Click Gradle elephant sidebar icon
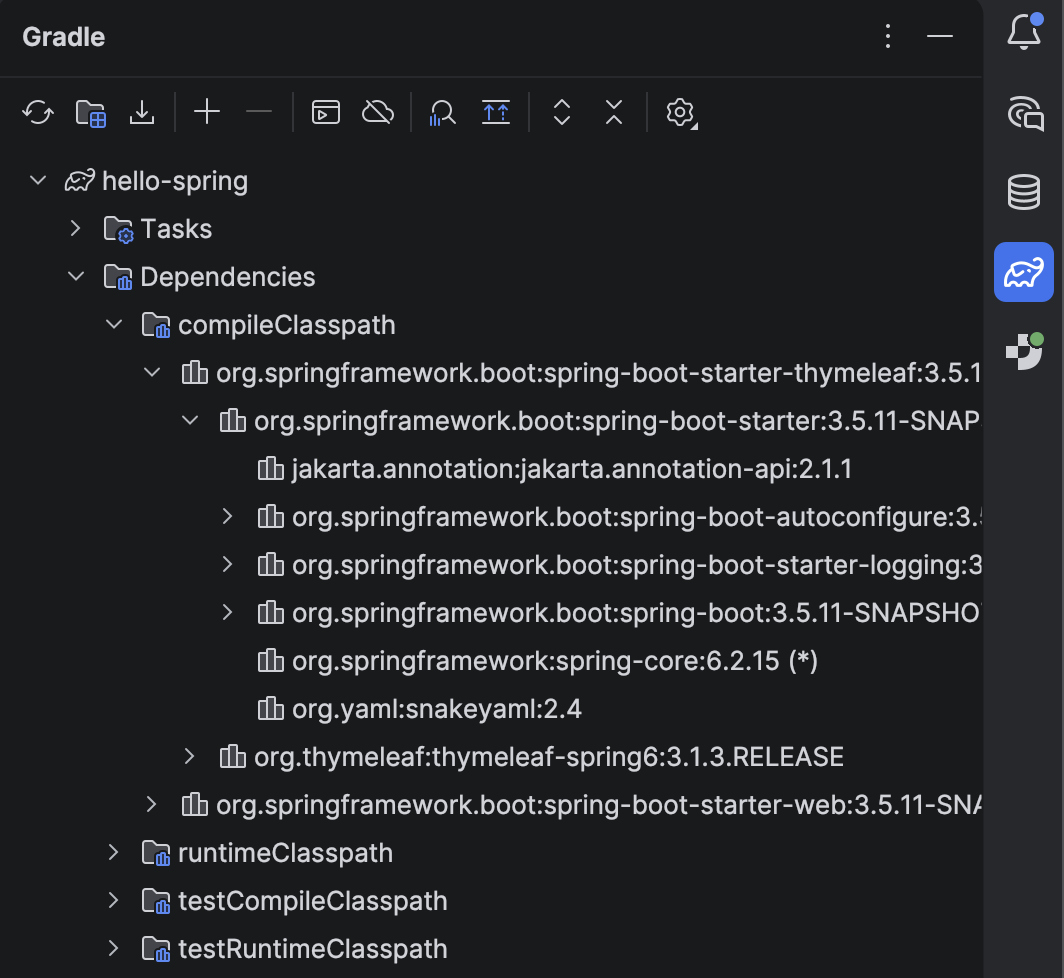This screenshot has height=978, width=1064. (1024, 271)
